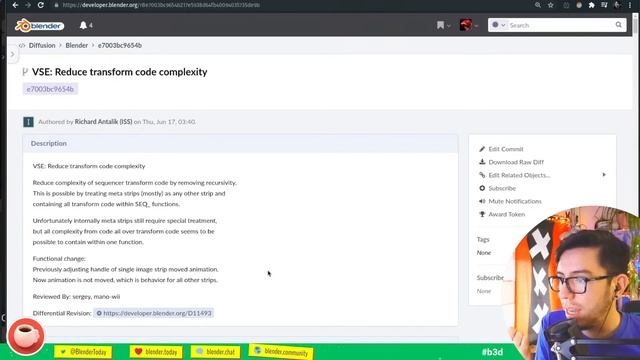This screenshot has width=640, height=360.
Task: Go forward in the browser
Action: [28, 5]
